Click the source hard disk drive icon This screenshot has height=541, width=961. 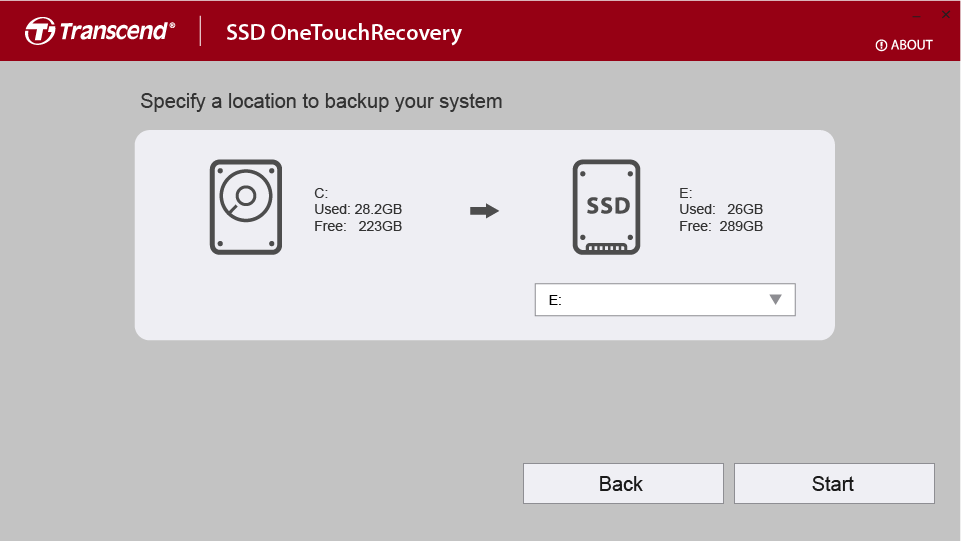click(246, 207)
